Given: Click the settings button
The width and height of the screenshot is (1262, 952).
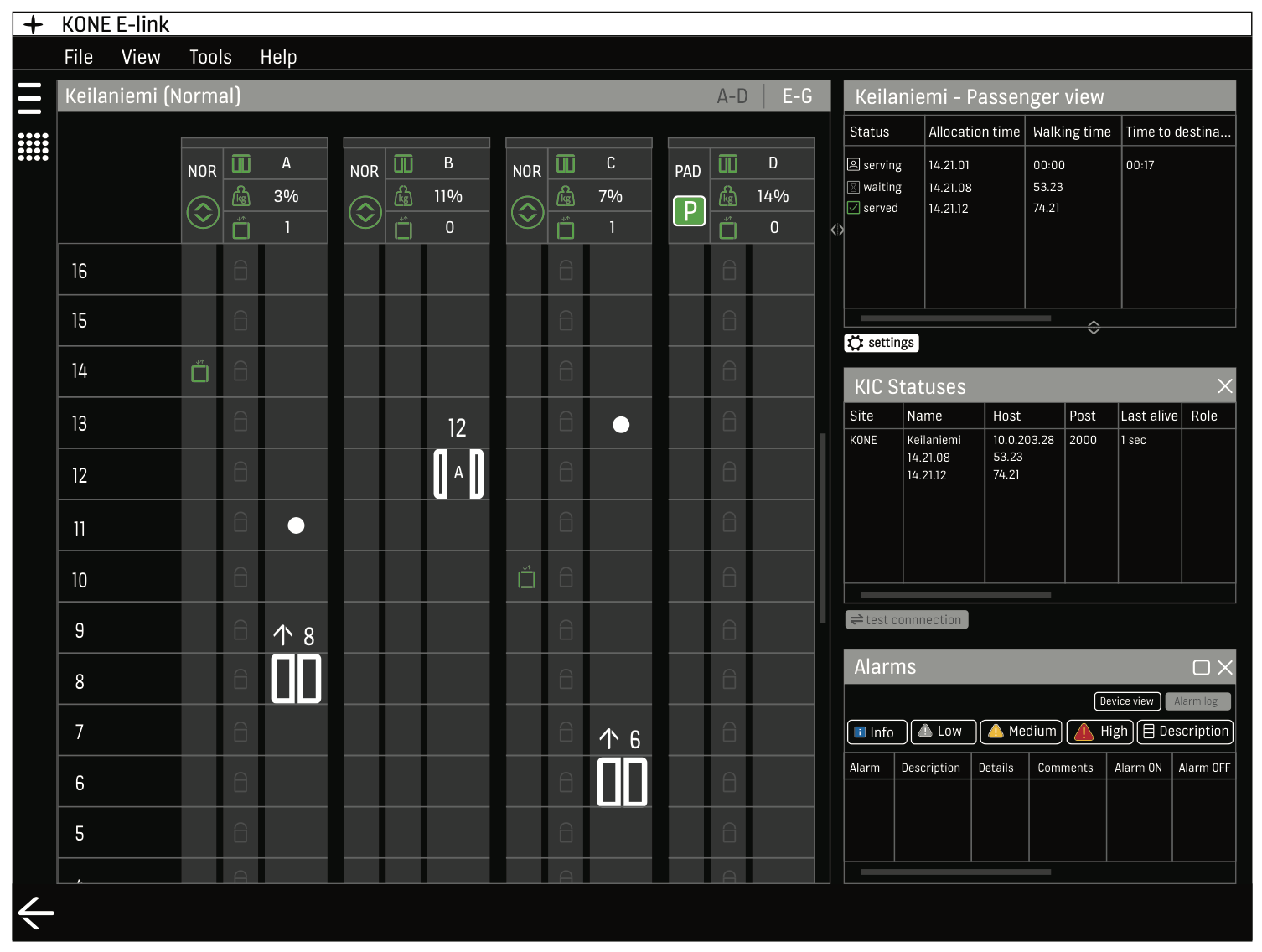Looking at the screenshot, I should click(x=882, y=343).
